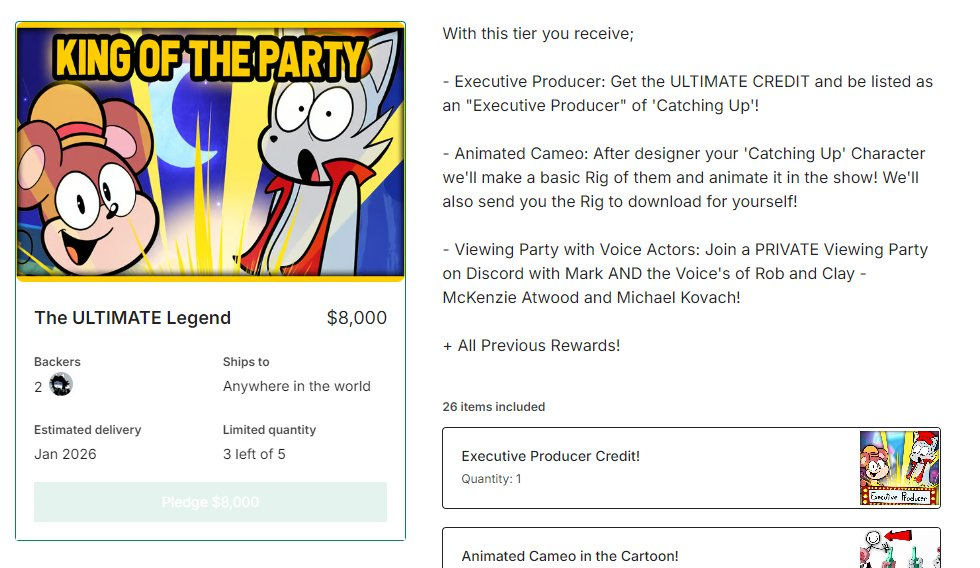Click the King of the Party banner image
This screenshot has width=980, height=568.
click(210, 151)
